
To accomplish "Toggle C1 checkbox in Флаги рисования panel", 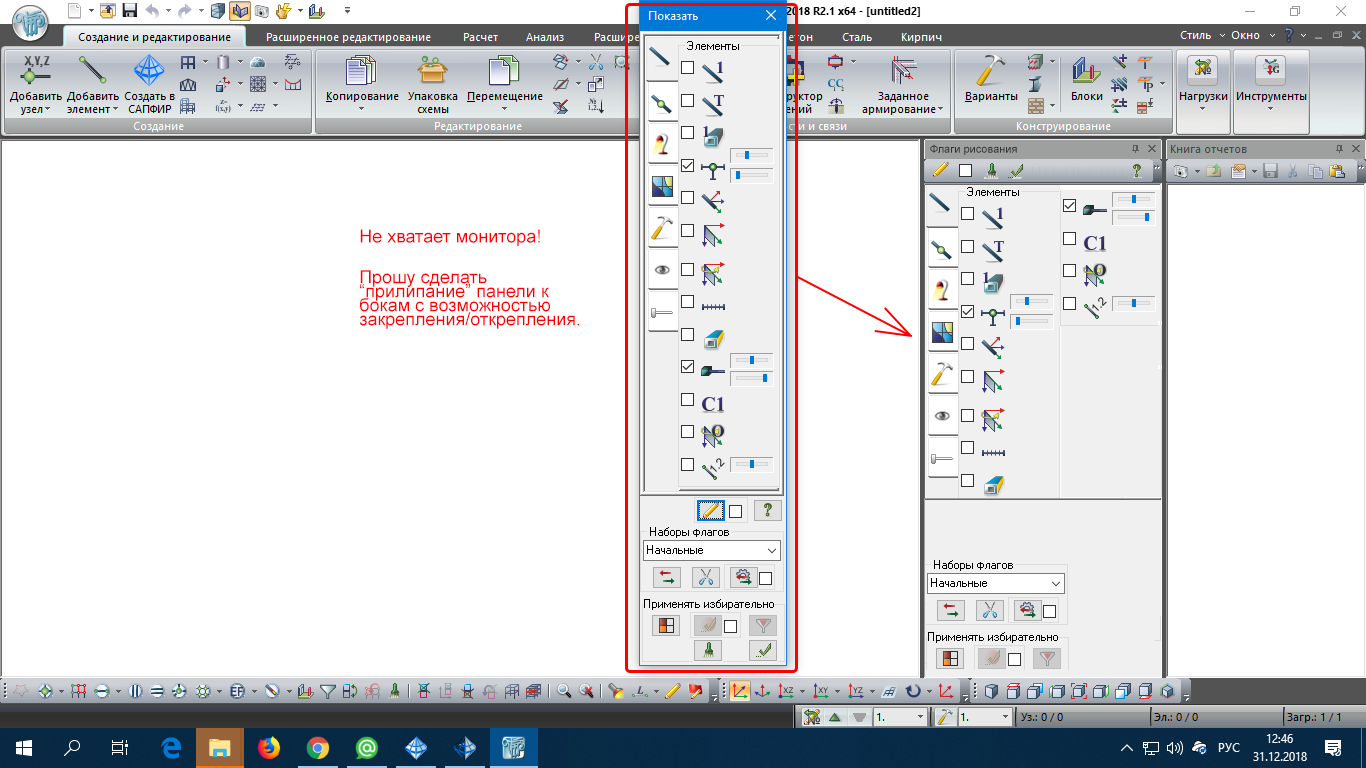I will (1069, 240).
